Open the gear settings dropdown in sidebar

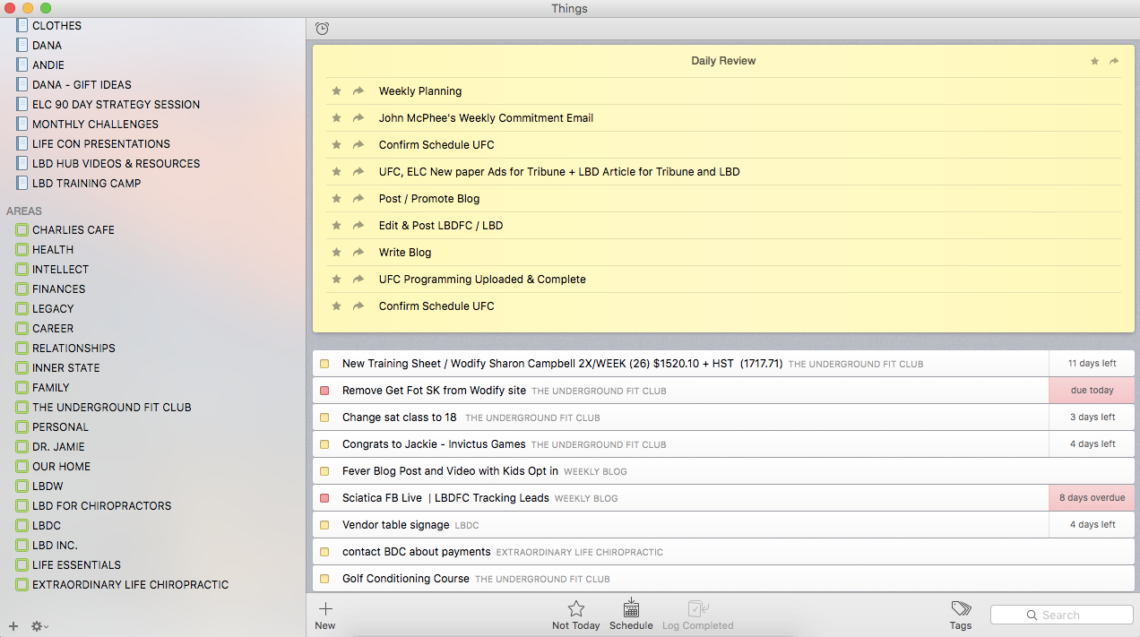39,626
